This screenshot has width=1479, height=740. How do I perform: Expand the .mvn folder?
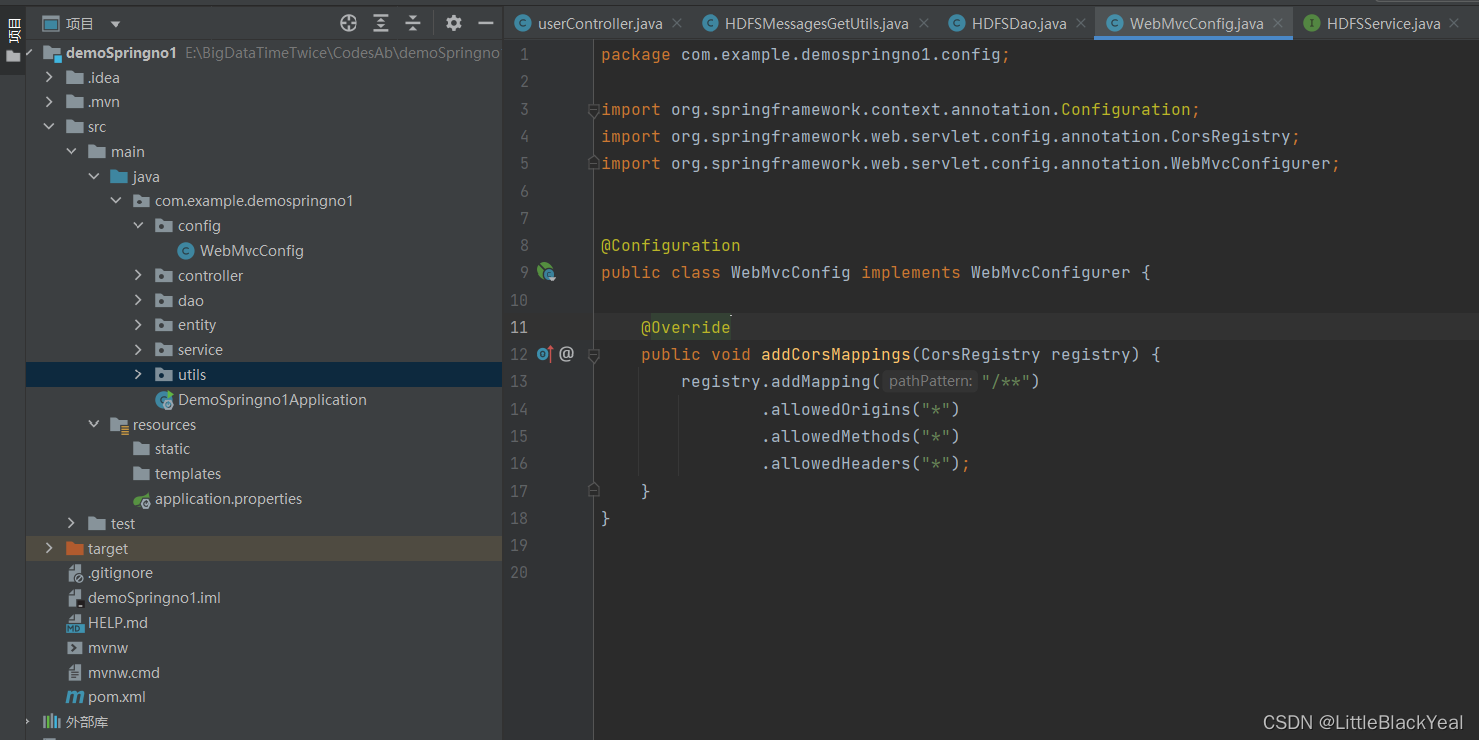[49, 102]
